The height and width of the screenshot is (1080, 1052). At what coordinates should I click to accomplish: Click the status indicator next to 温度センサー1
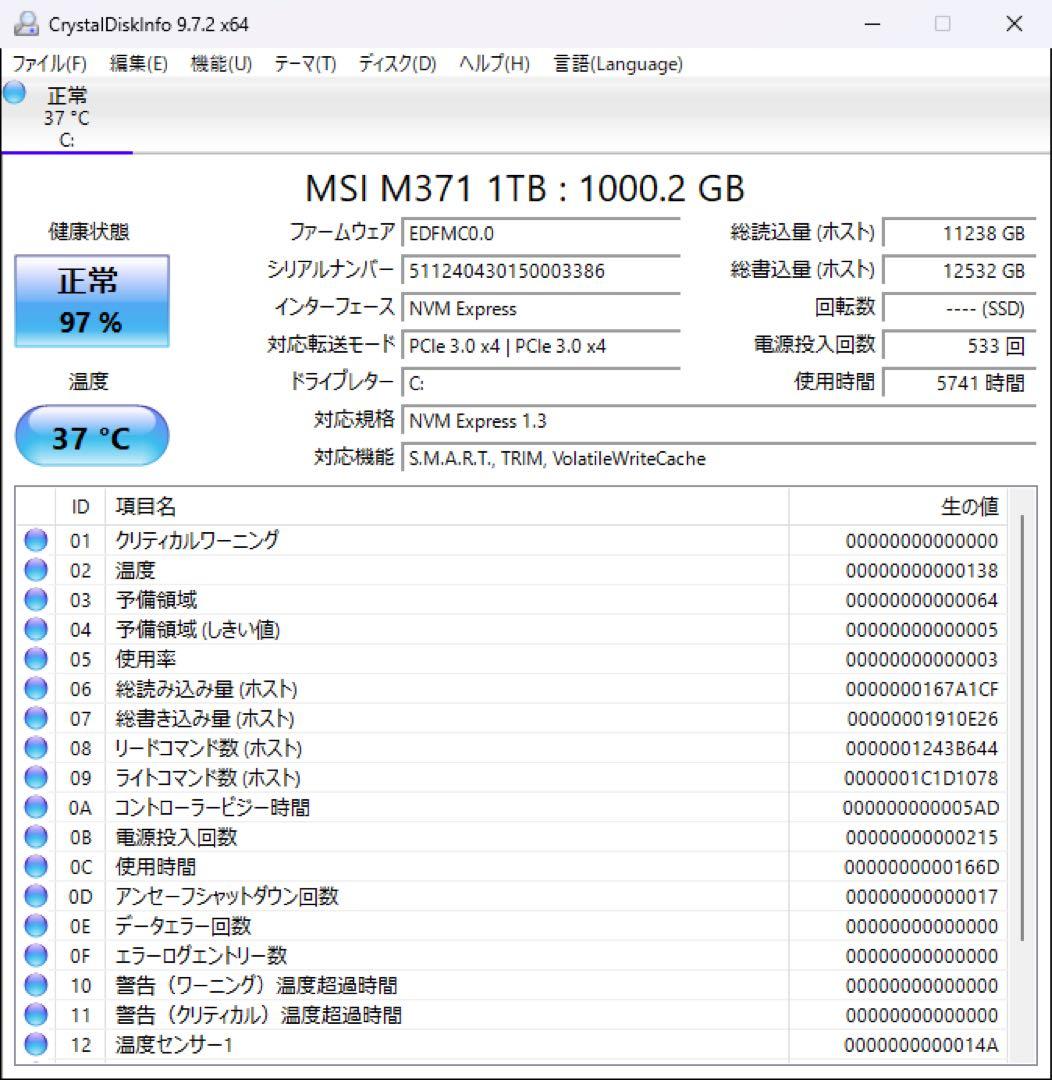(x=35, y=1044)
